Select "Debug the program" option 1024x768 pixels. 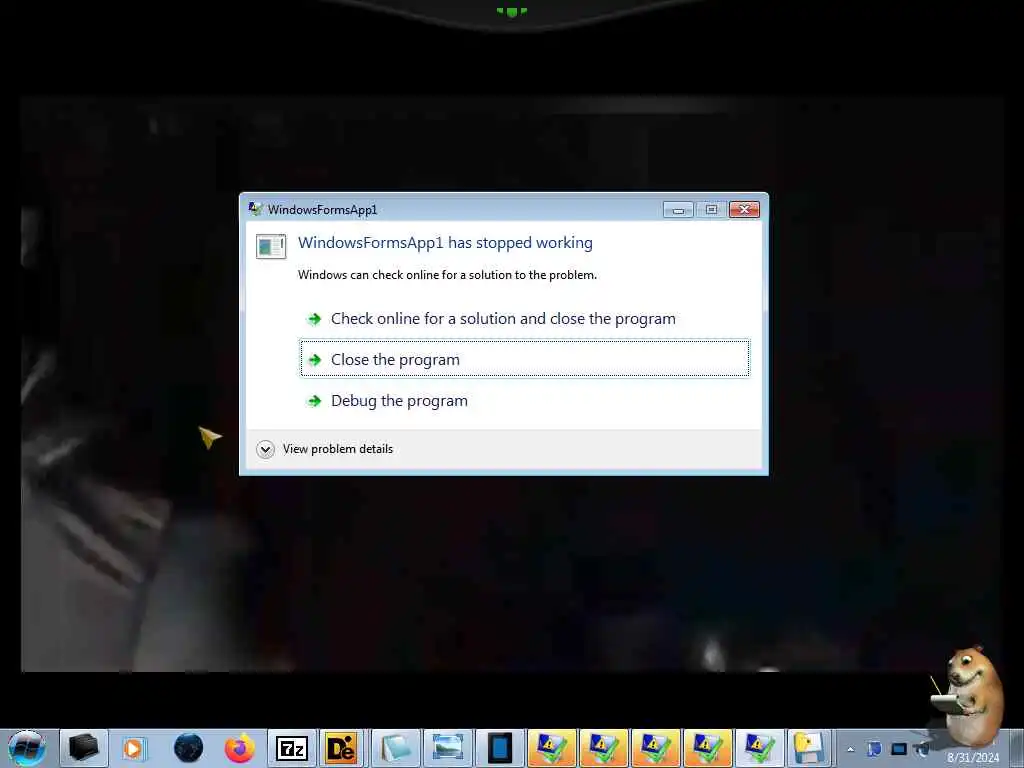(x=524, y=400)
